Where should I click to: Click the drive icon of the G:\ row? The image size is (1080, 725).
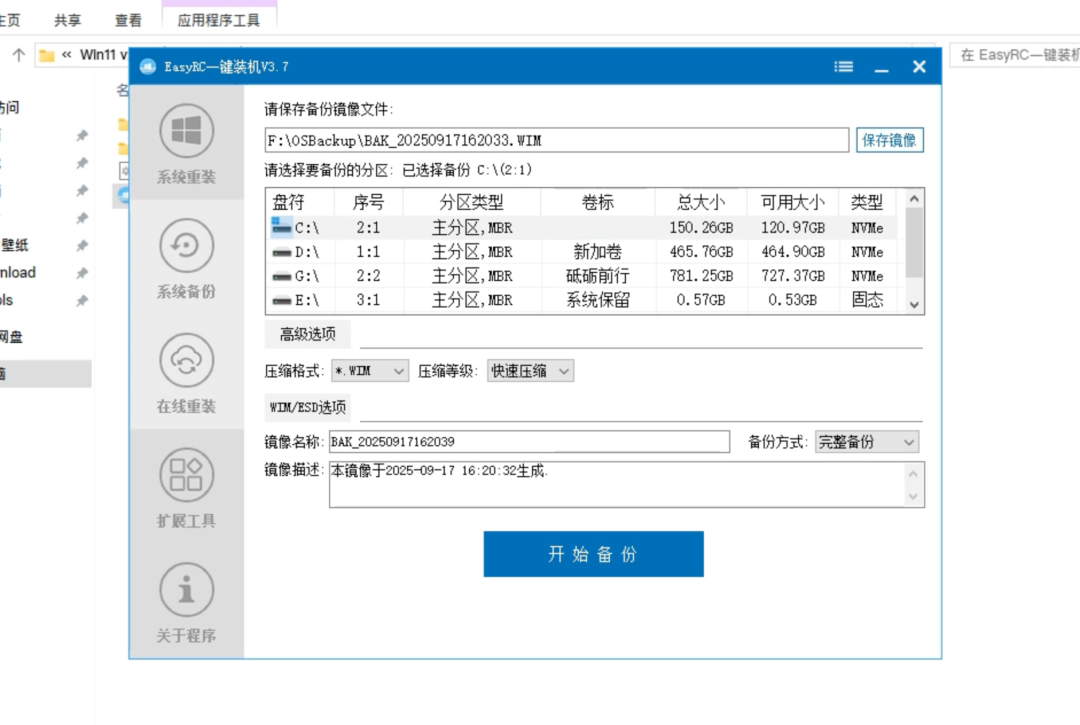(281, 276)
